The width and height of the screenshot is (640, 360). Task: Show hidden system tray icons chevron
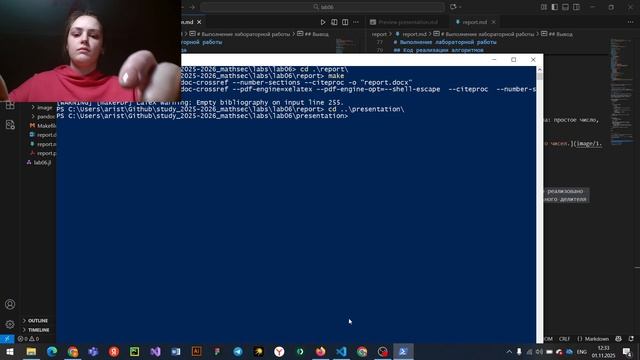pyautogui.click(x=509, y=351)
